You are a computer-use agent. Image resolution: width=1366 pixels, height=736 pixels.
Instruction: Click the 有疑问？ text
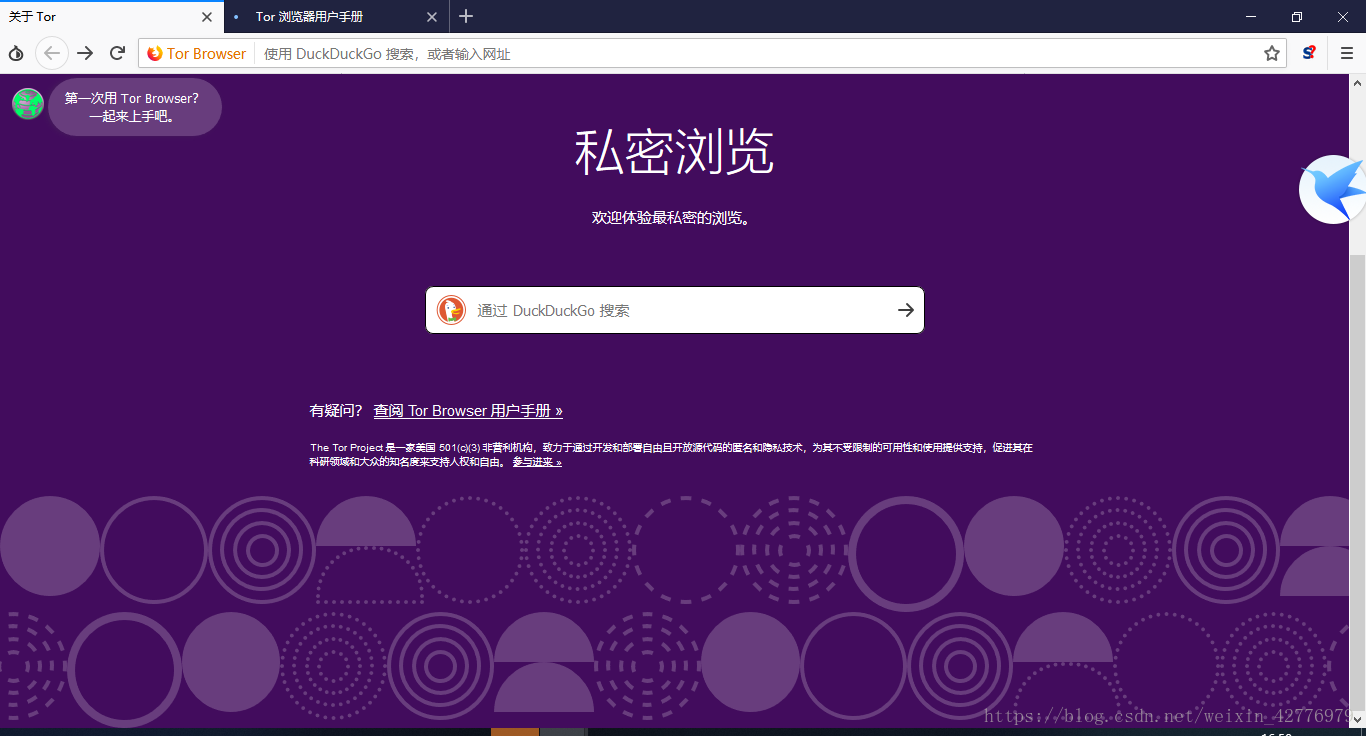coord(336,411)
